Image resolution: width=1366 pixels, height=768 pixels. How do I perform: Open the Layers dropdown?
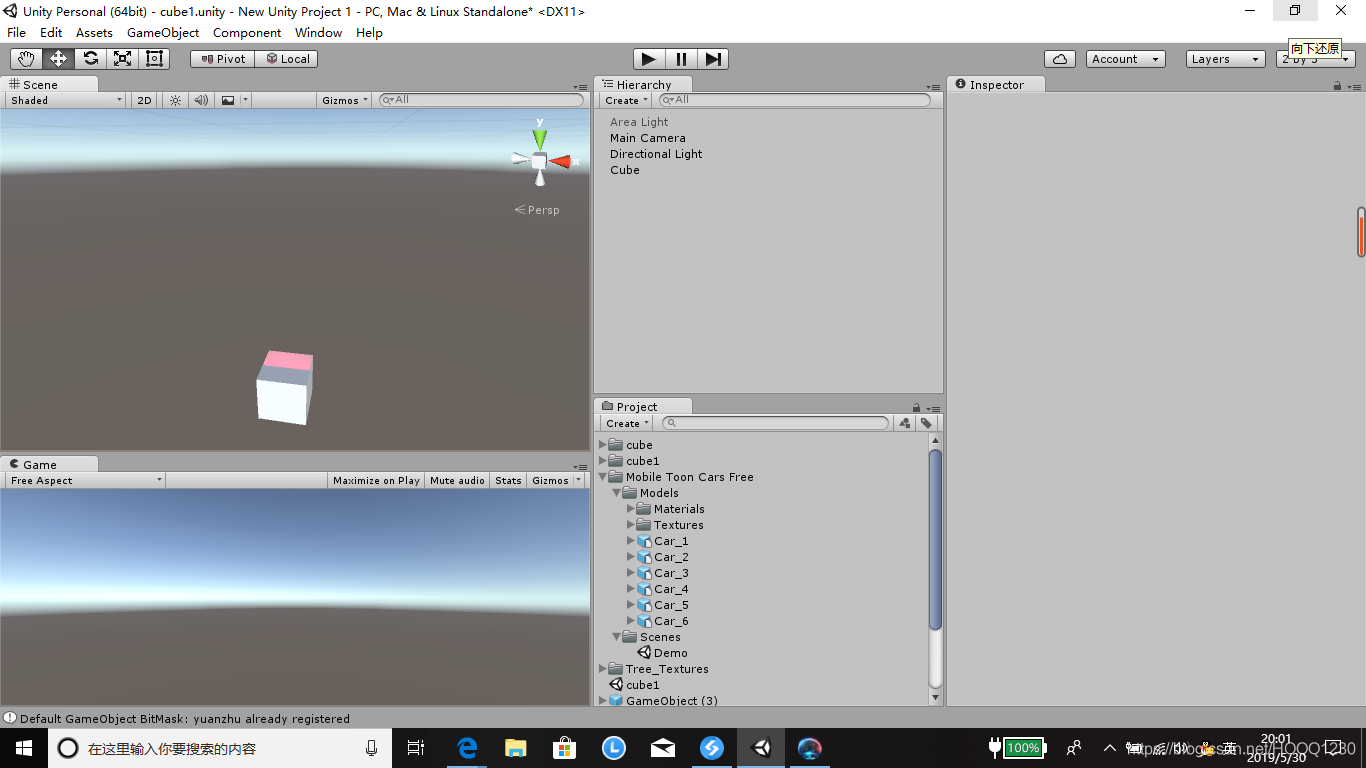1226,59
